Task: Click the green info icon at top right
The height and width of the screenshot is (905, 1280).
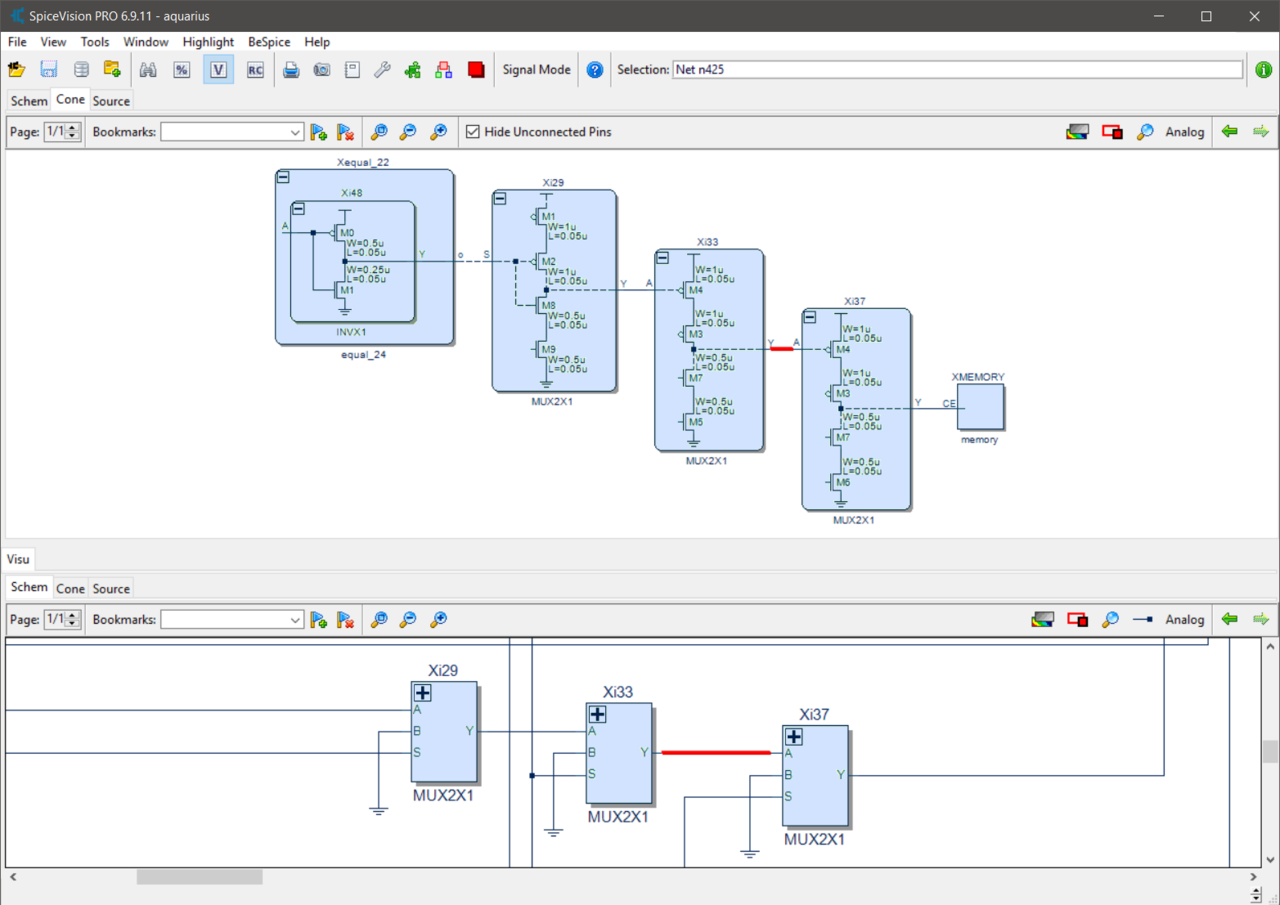Action: click(x=1263, y=70)
